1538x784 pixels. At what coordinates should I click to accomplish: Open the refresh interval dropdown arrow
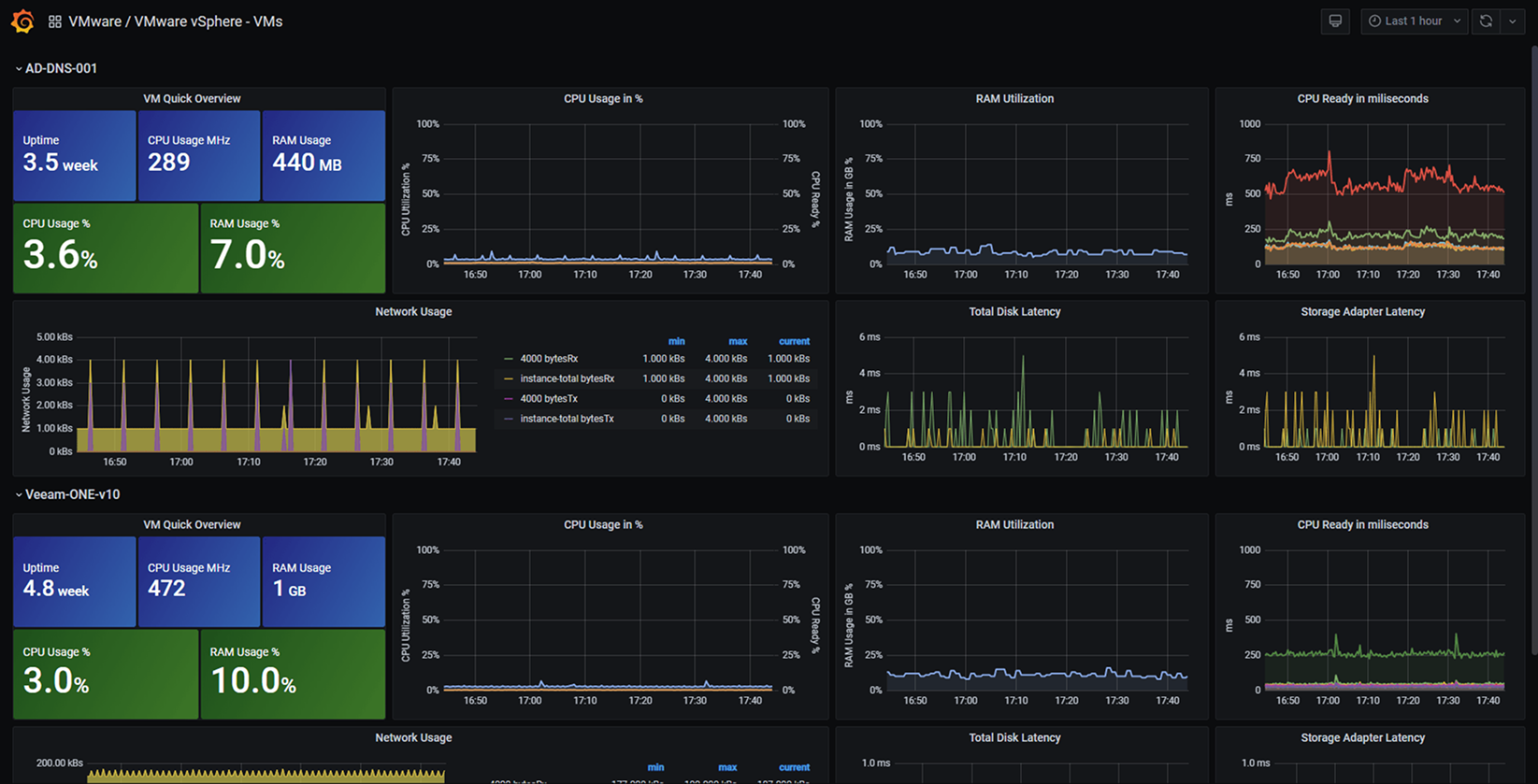pos(1513,21)
